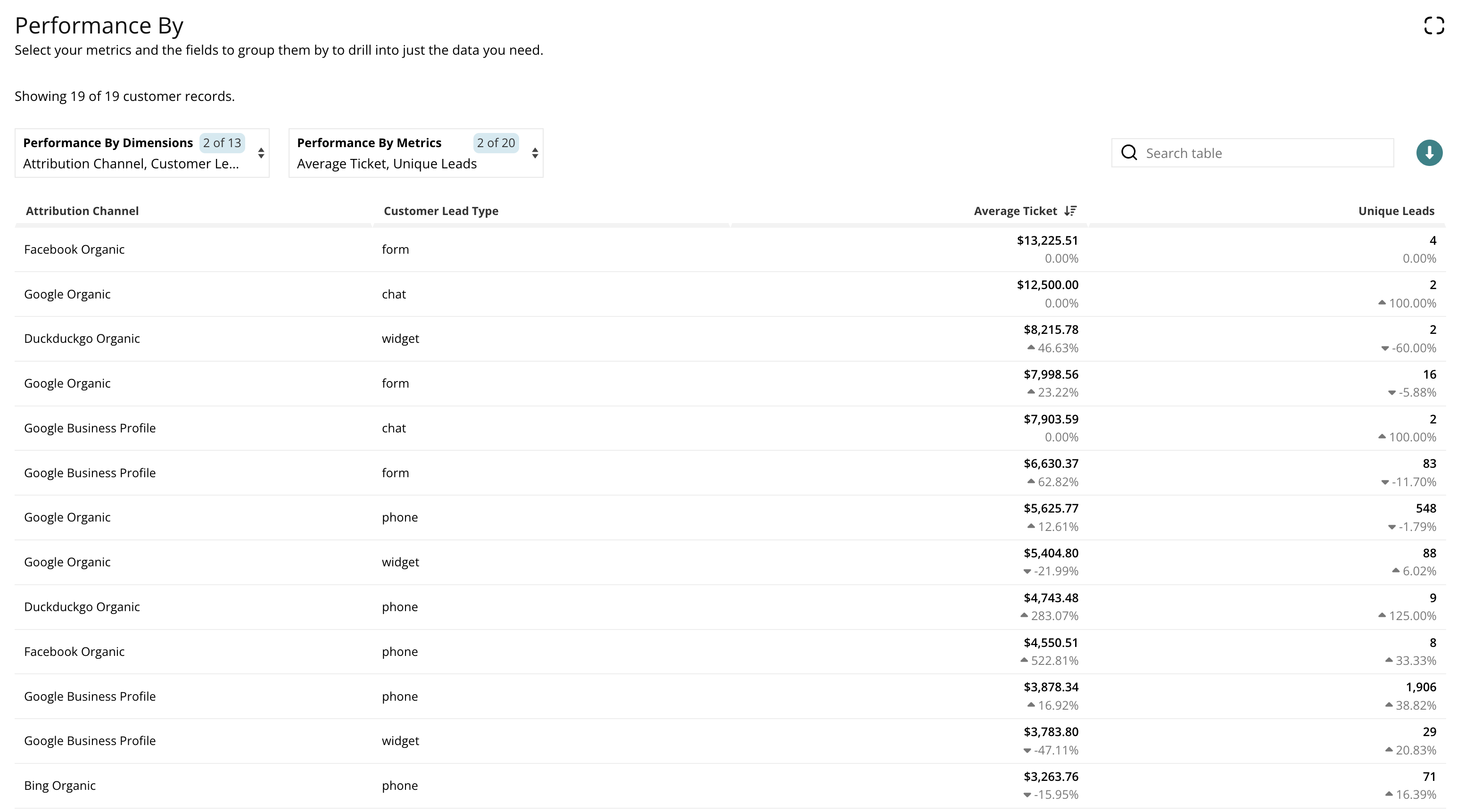1457x812 pixels.
Task: Click the "2 of 20" metrics badge
Action: click(x=496, y=143)
